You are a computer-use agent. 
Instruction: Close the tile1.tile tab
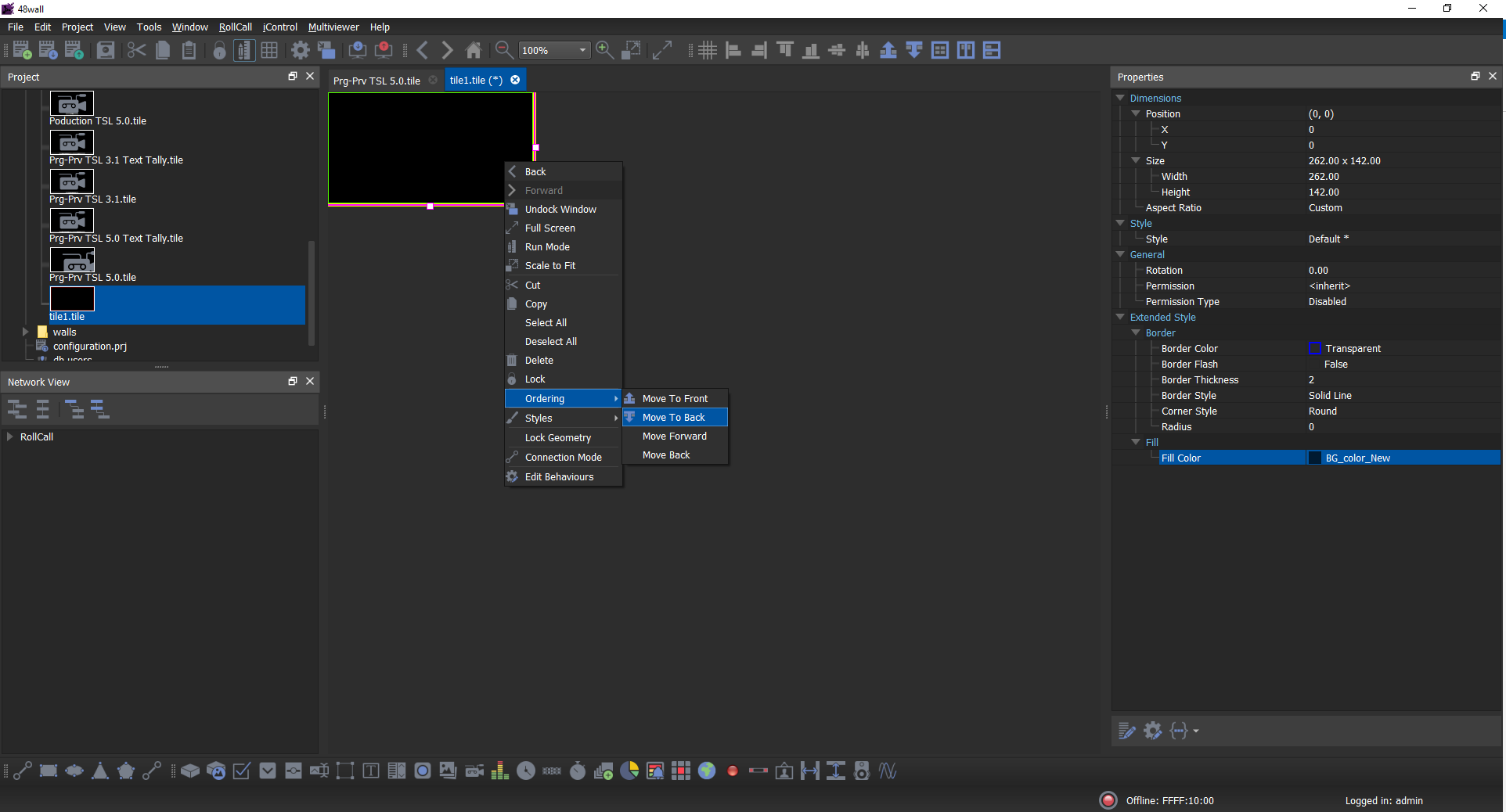515,80
